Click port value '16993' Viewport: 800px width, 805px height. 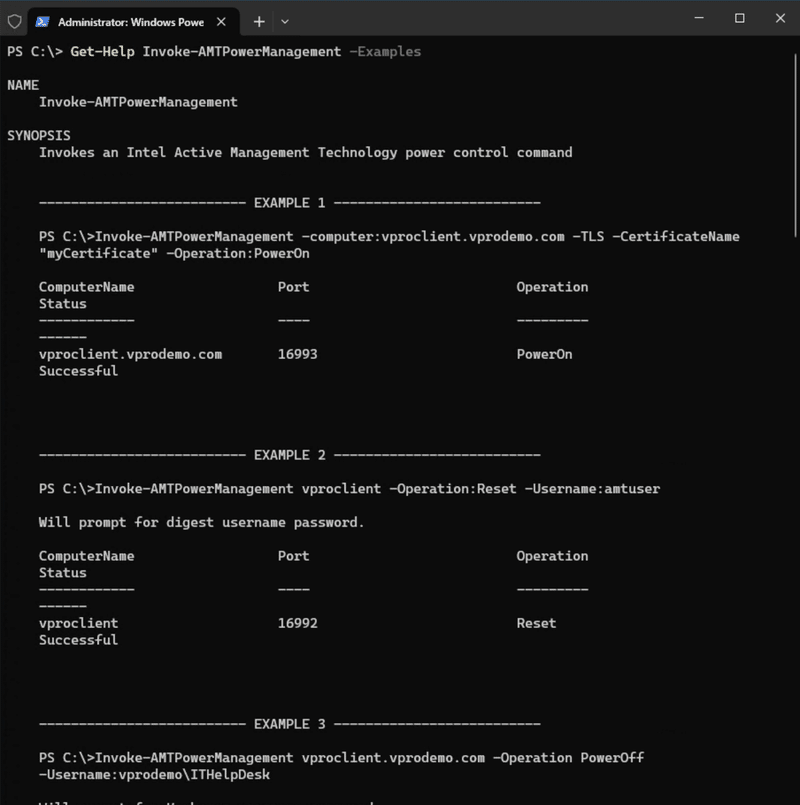297,354
